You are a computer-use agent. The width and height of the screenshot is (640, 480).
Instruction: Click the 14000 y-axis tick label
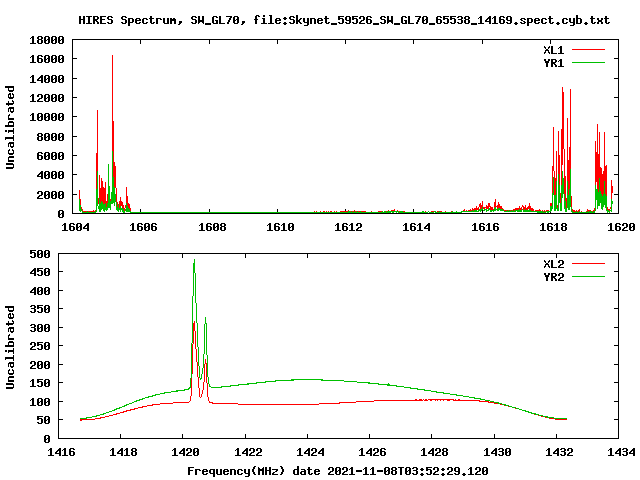(47, 79)
